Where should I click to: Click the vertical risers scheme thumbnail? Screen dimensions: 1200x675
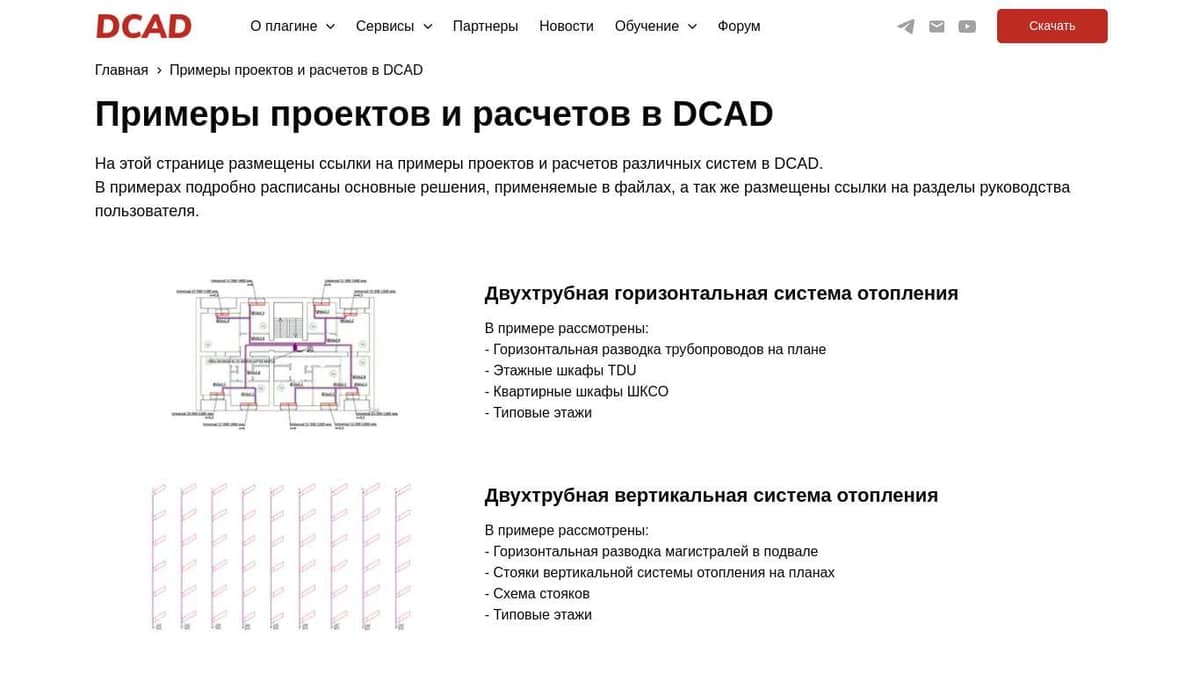[280, 556]
